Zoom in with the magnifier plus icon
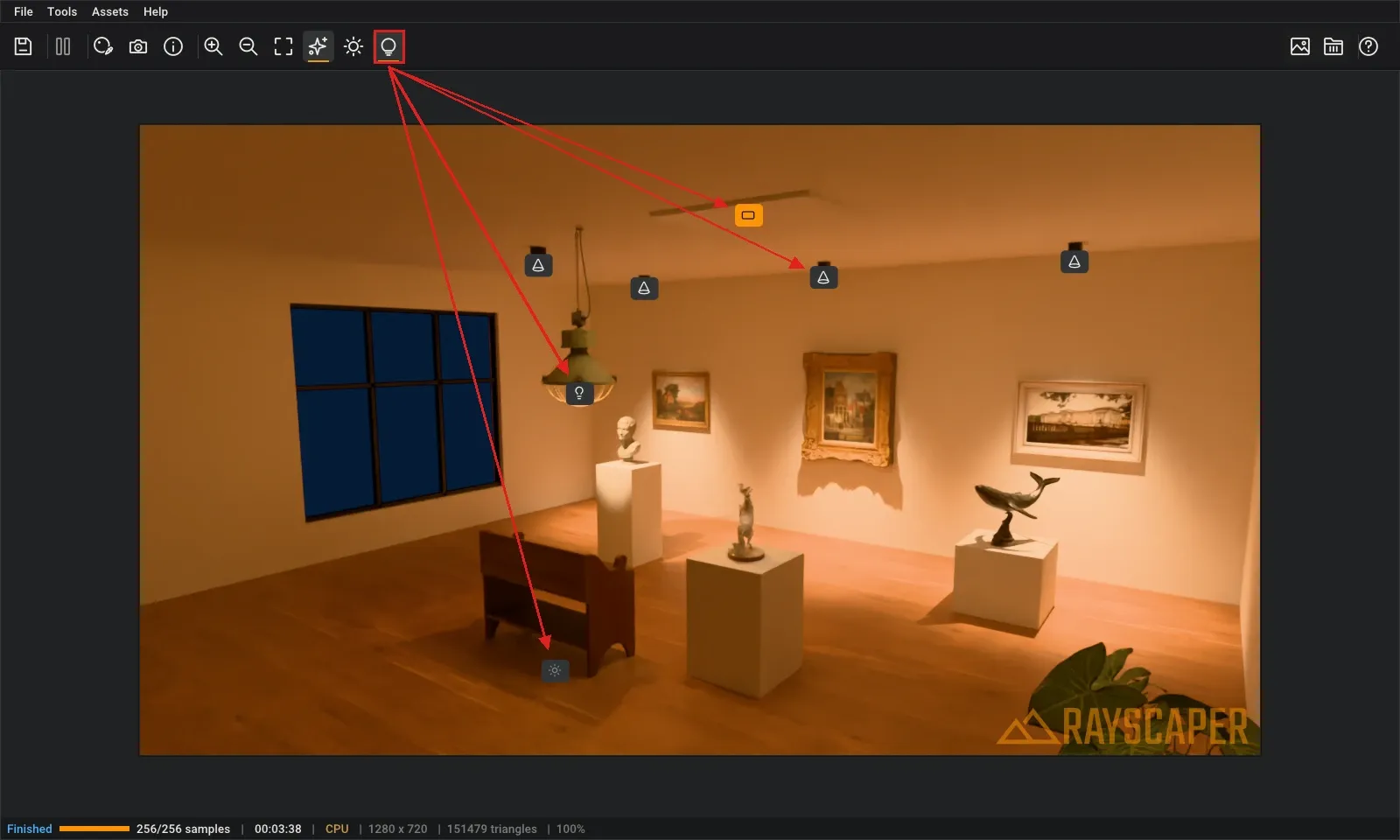Viewport: 1400px width, 840px height. coord(213,46)
